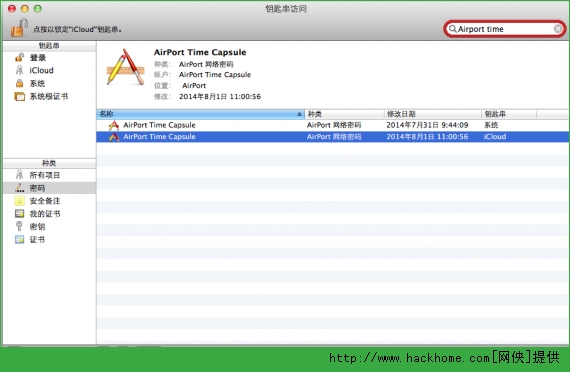Select the 系统 keychain in sidebar

pos(37,83)
